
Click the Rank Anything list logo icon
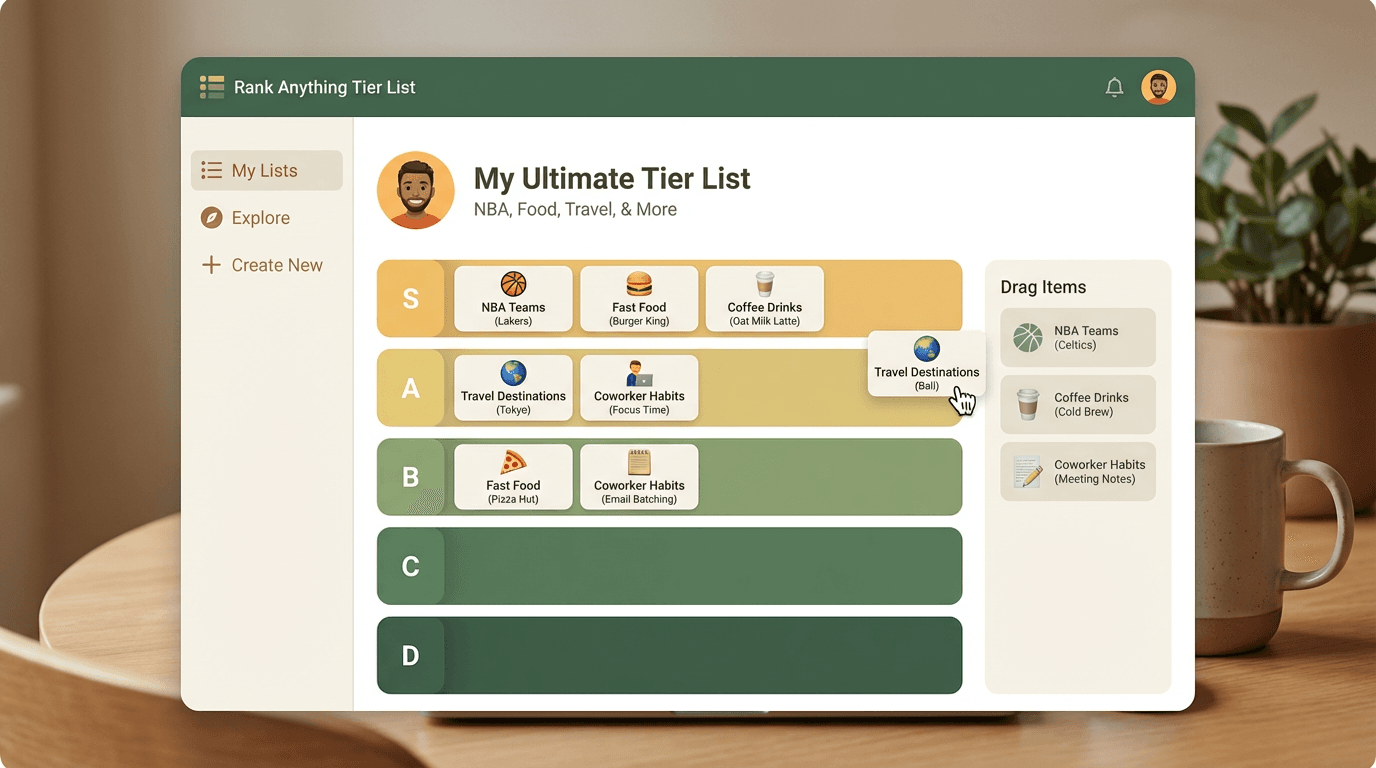tap(211, 87)
